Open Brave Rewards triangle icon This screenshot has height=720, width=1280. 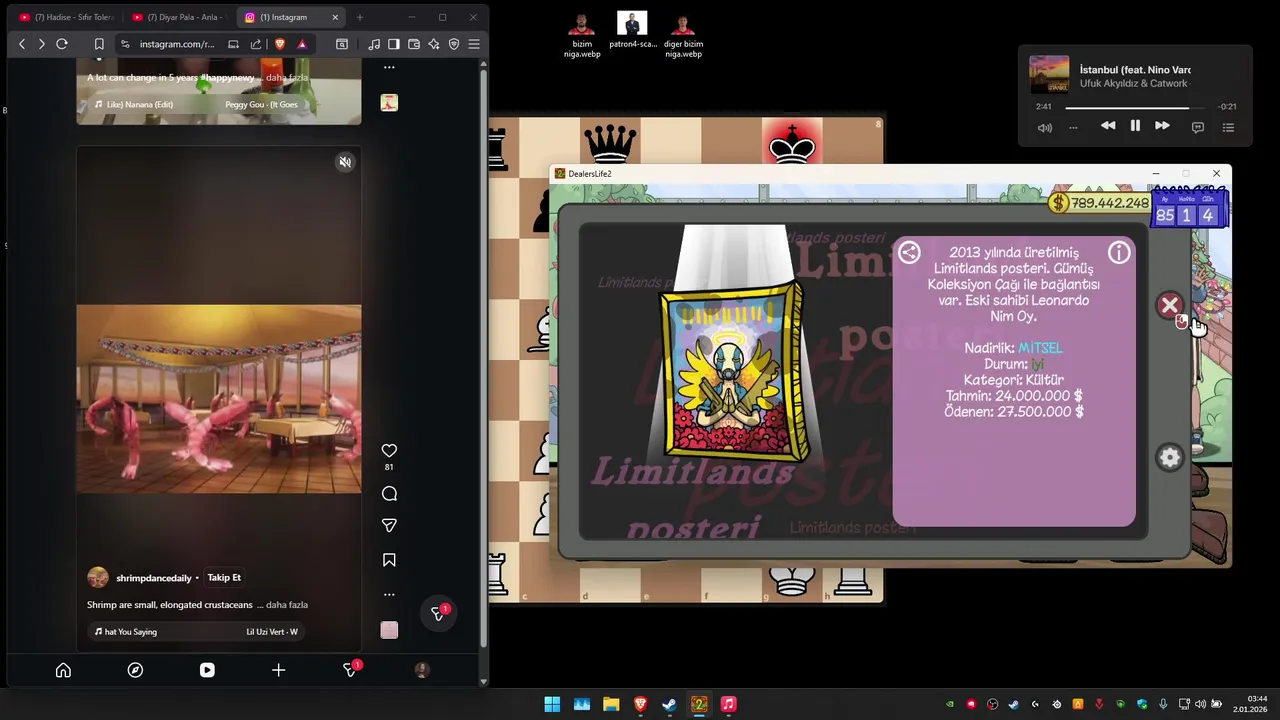pyautogui.click(x=302, y=44)
